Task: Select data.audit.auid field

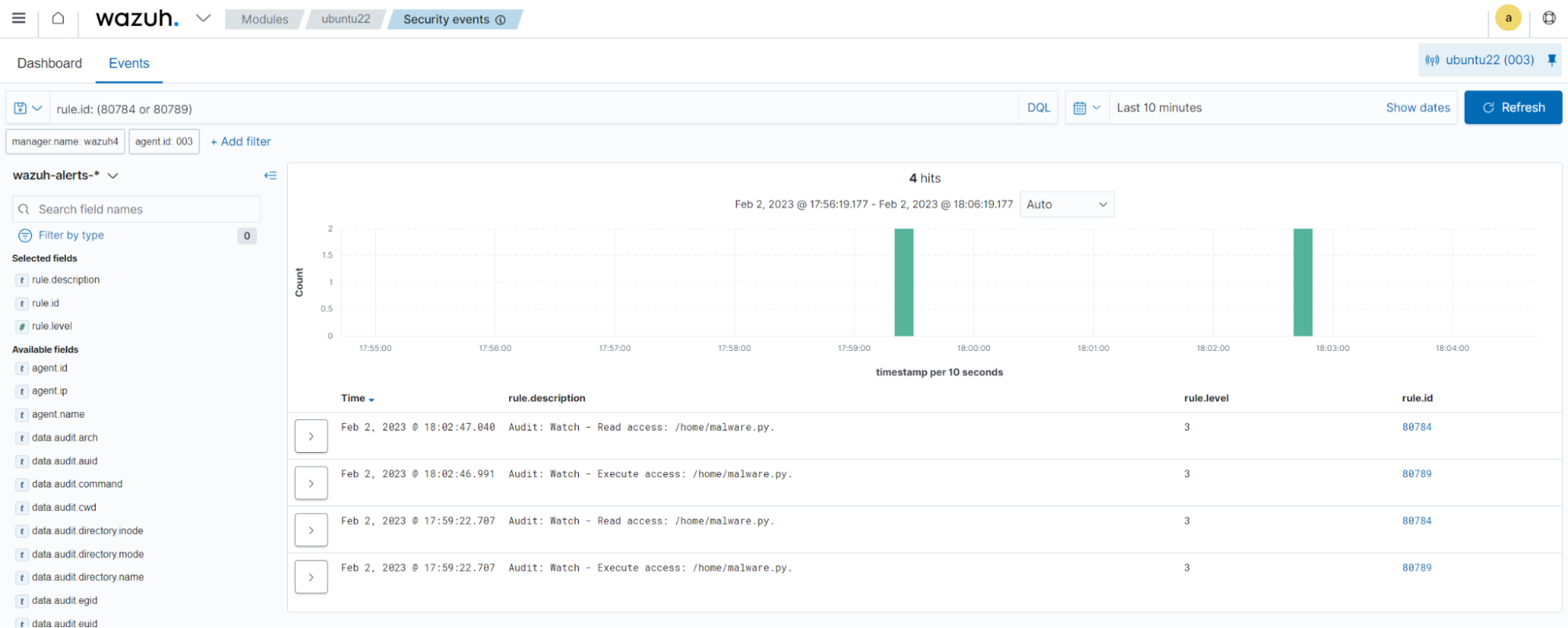Action: [64, 461]
